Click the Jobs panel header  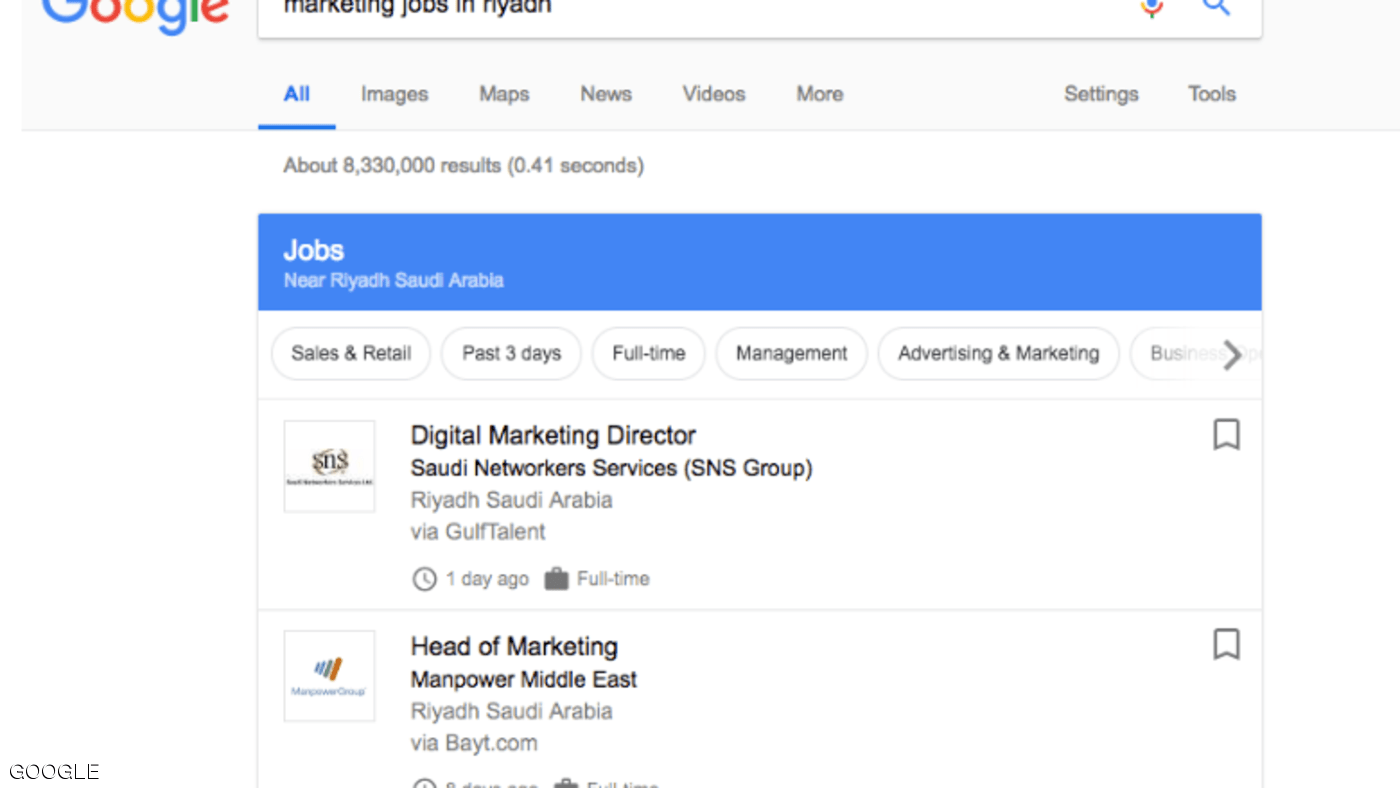[x=760, y=262]
